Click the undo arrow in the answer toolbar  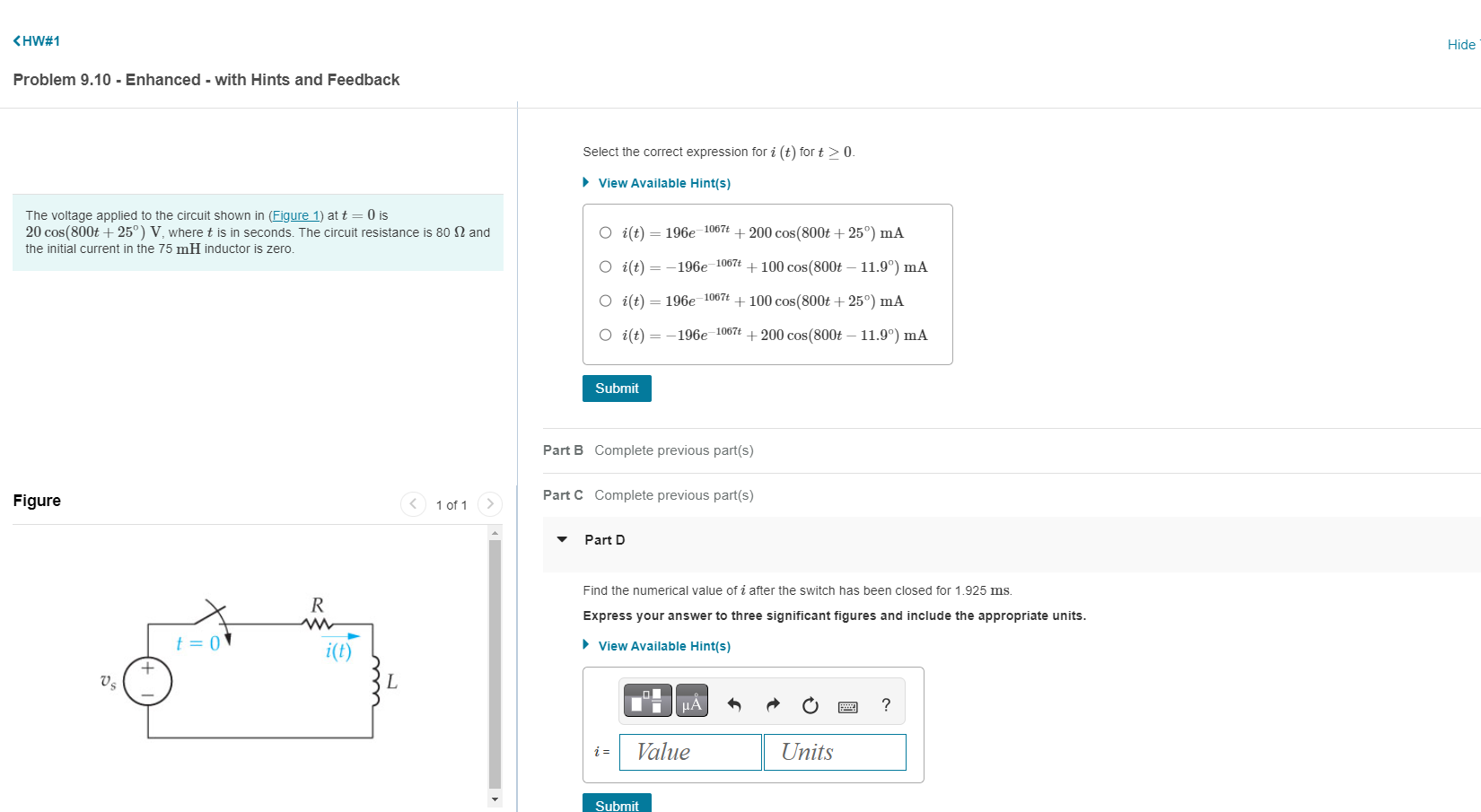tap(734, 705)
